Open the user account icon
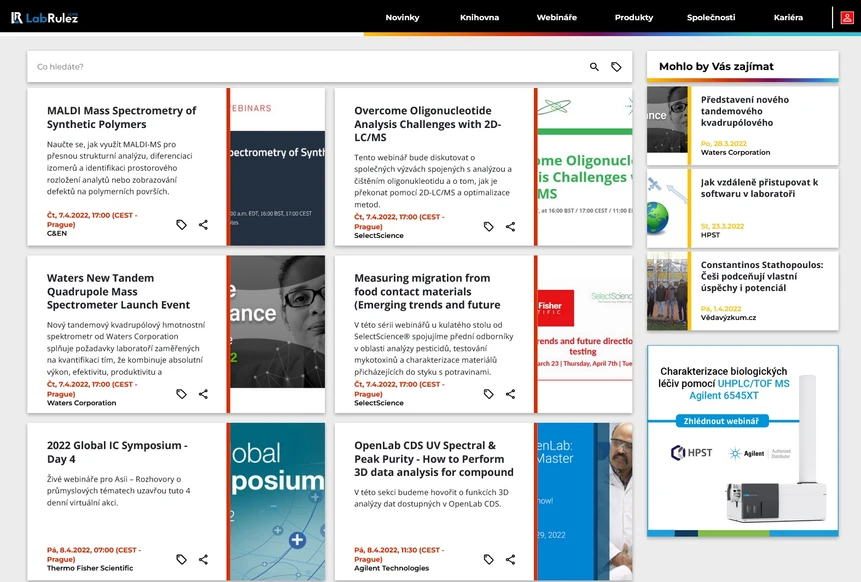This screenshot has width=861, height=582. point(847,18)
